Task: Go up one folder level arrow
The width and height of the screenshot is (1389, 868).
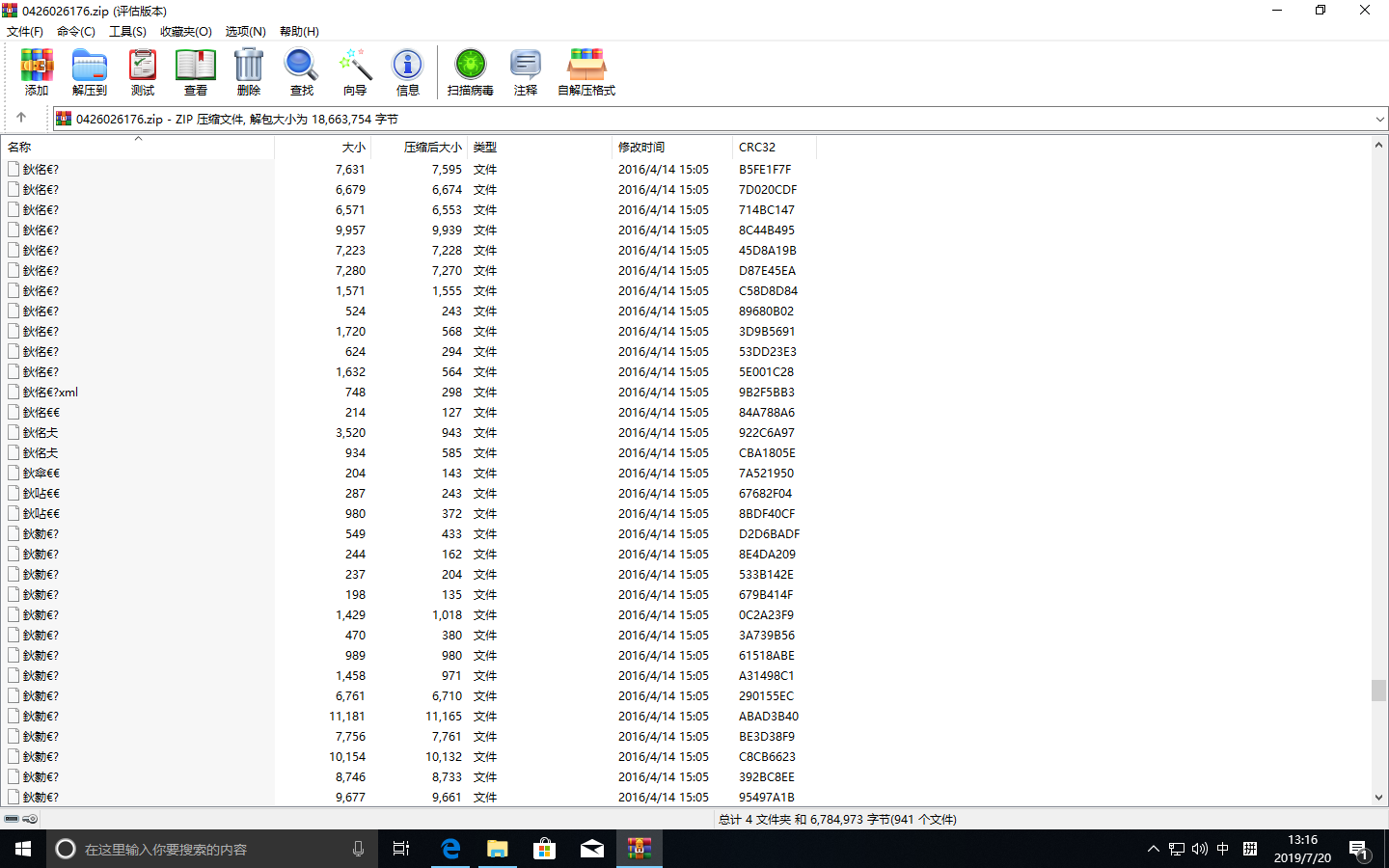Action: tap(21, 118)
